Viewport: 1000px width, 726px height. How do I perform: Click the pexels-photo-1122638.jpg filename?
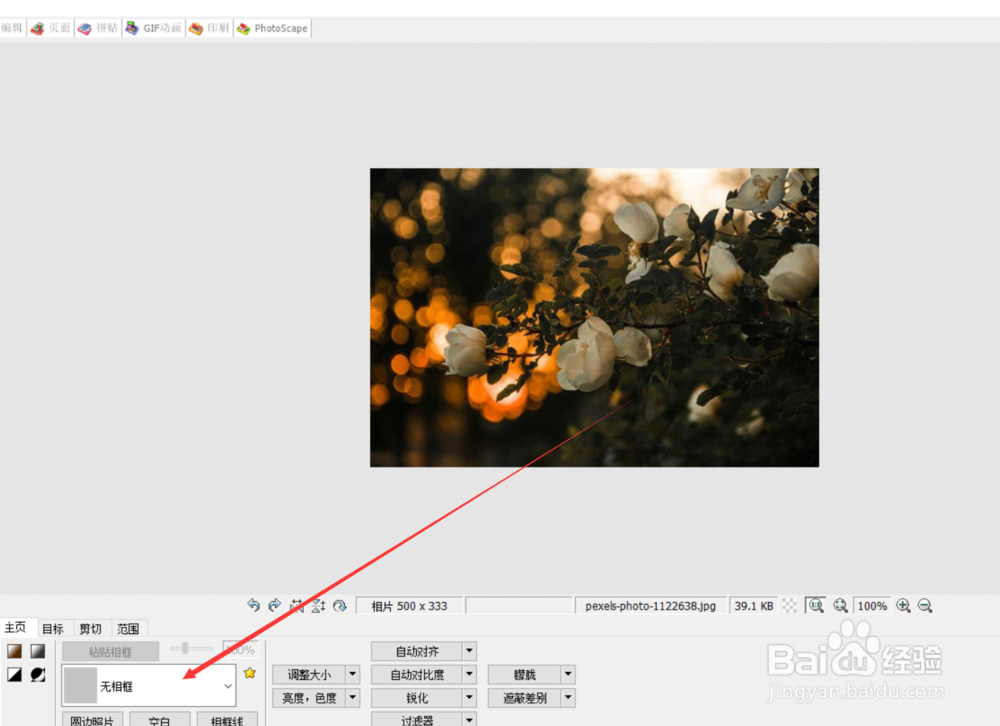[x=651, y=605]
